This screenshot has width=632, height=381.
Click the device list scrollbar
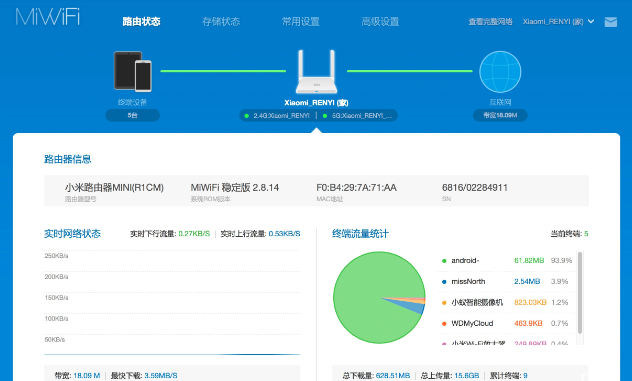(580, 292)
